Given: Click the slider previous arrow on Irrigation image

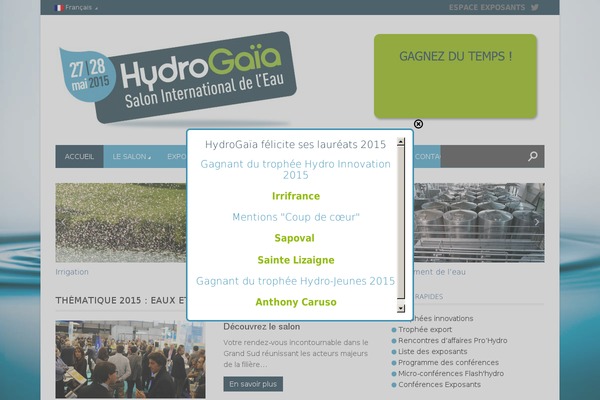Looking at the screenshot, I should point(63,222).
